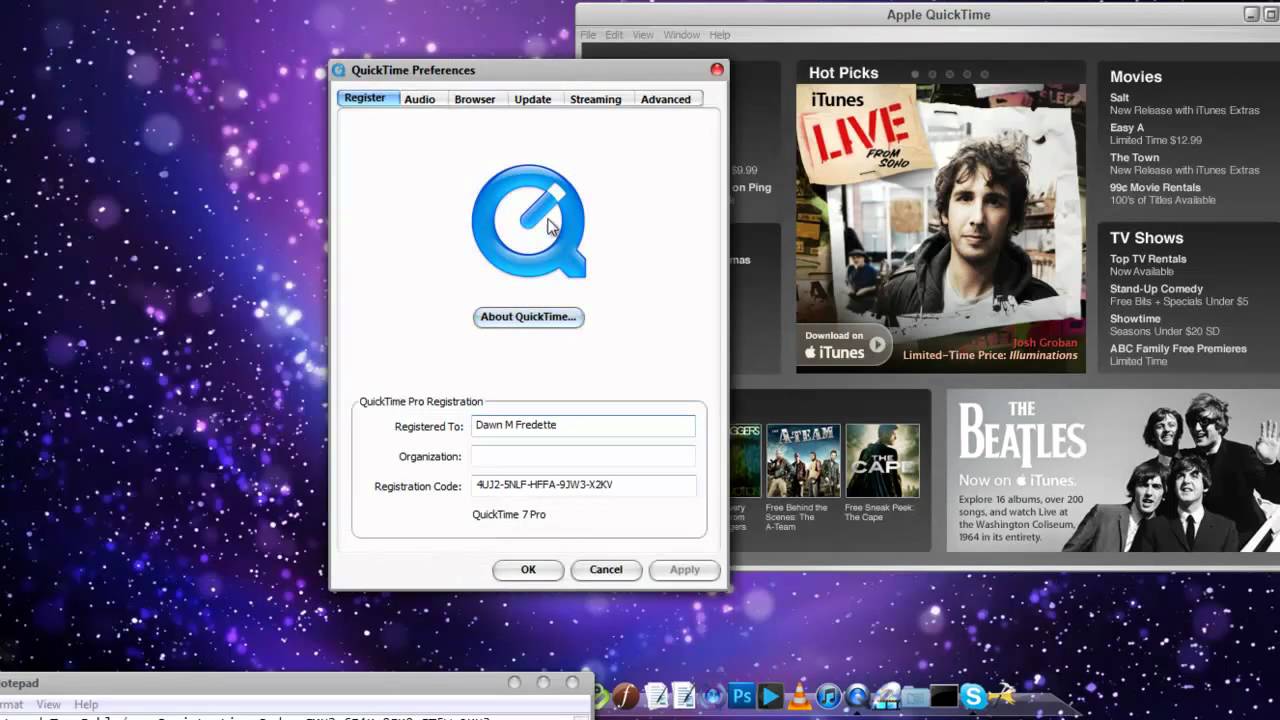This screenshot has height=720, width=1280.
Task: Open the Edit menu in Apple QuickTime
Action: pyautogui.click(x=614, y=35)
